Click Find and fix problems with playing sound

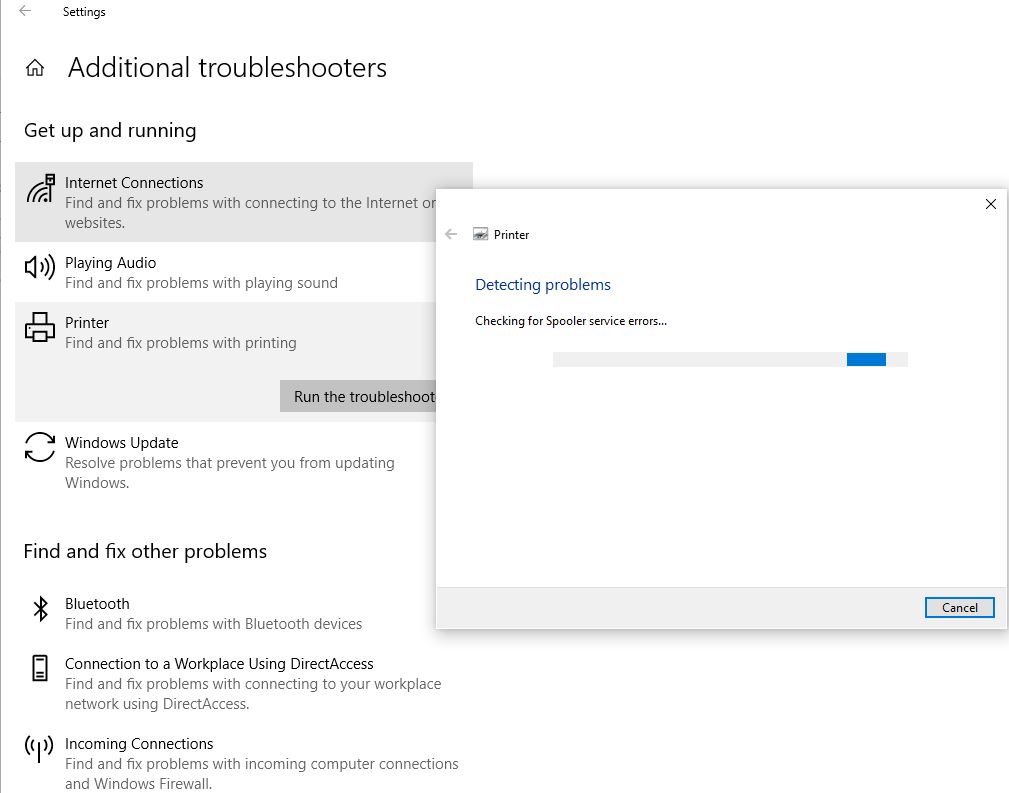(201, 283)
